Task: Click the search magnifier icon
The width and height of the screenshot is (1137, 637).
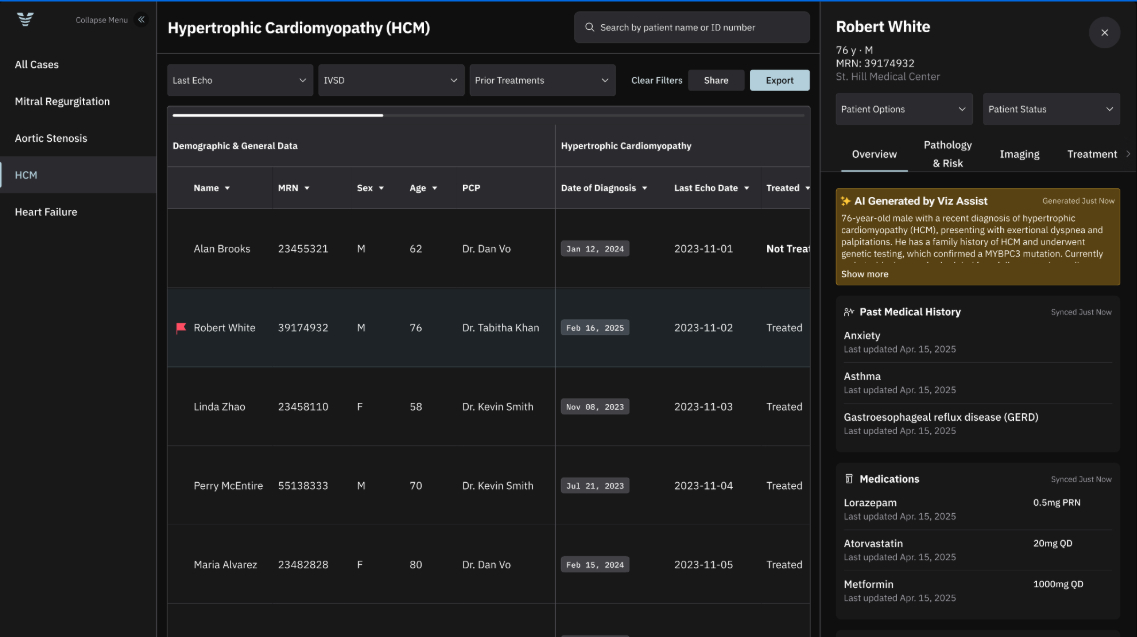Action: coord(589,28)
